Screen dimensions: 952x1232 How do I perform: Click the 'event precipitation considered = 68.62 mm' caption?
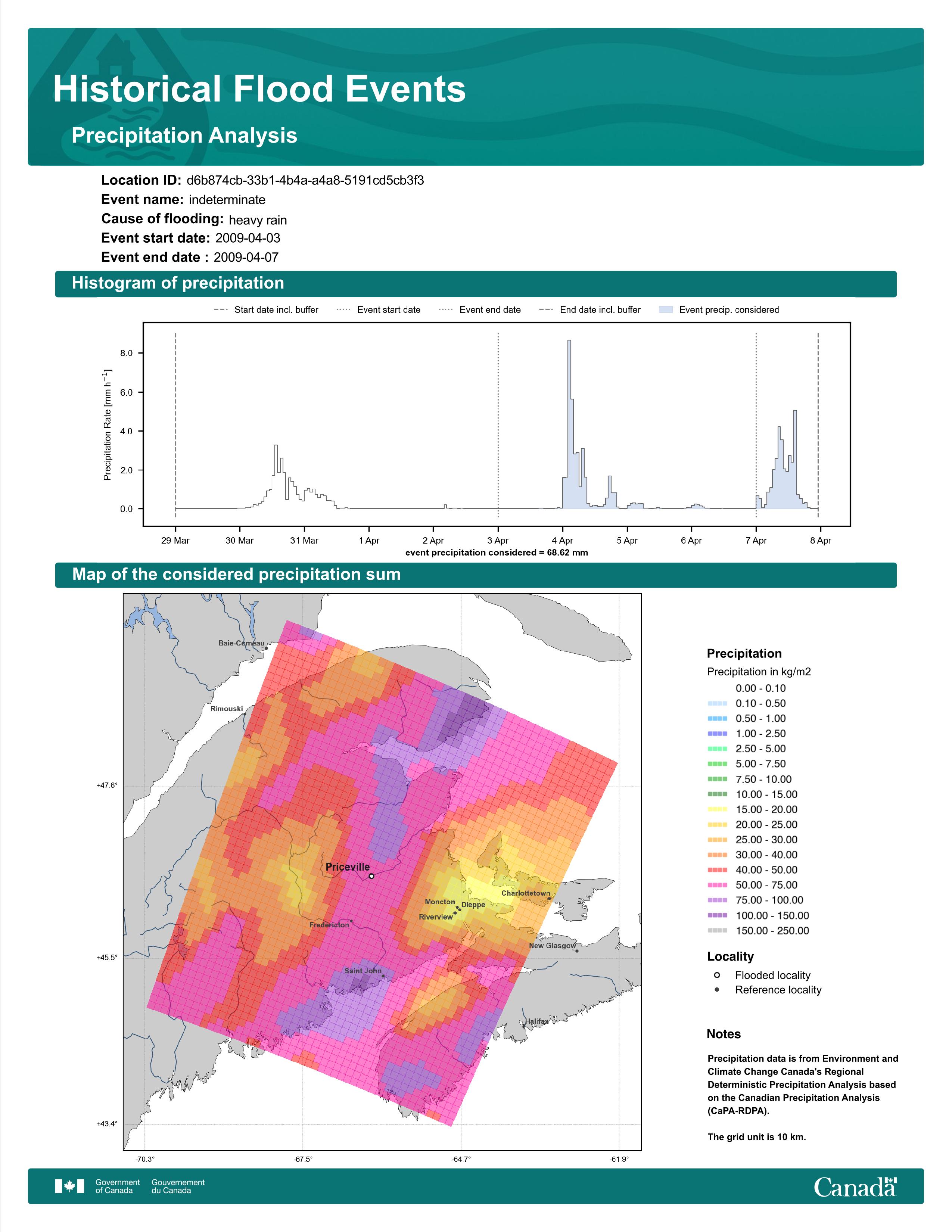496,552
